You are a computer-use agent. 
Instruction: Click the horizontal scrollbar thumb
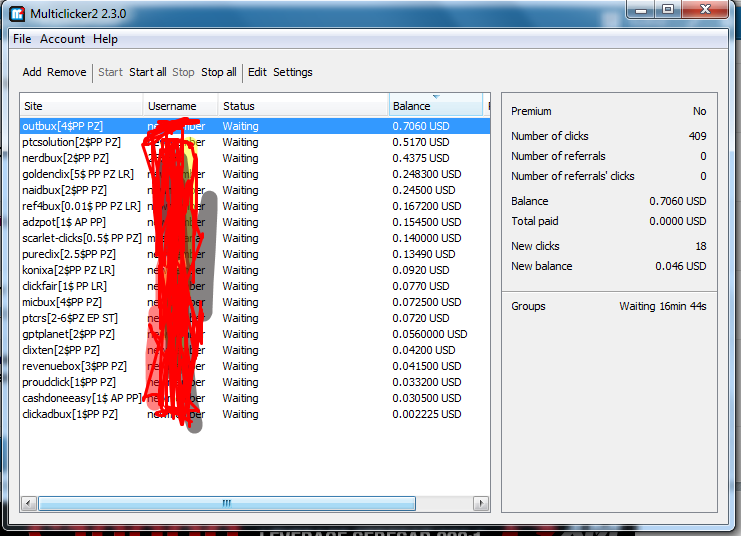coord(227,503)
